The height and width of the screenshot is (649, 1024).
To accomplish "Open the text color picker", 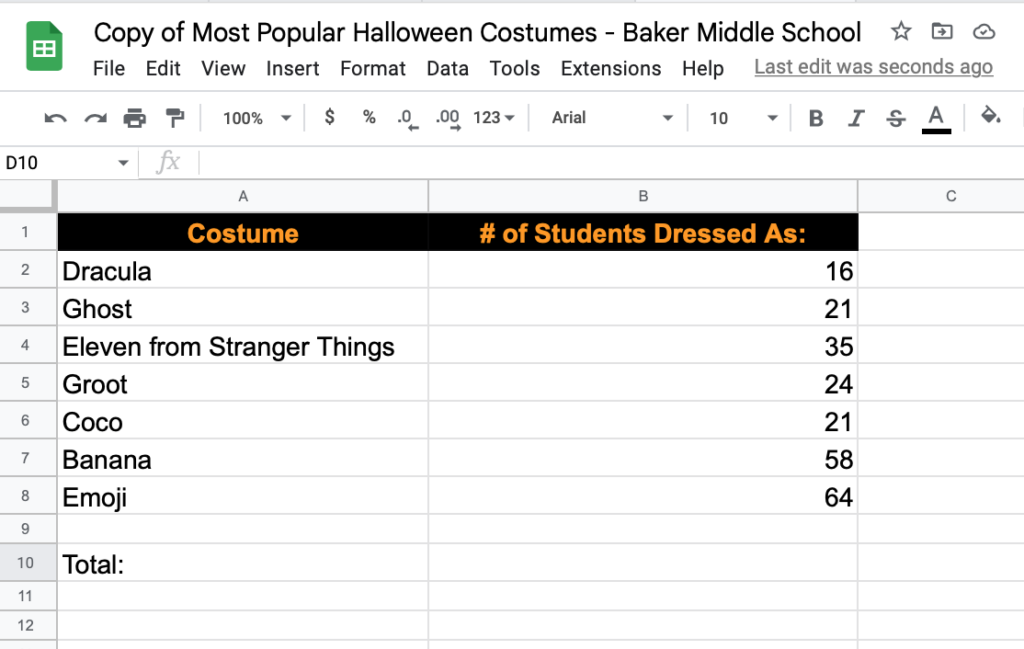I will click(x=936, y=117).
